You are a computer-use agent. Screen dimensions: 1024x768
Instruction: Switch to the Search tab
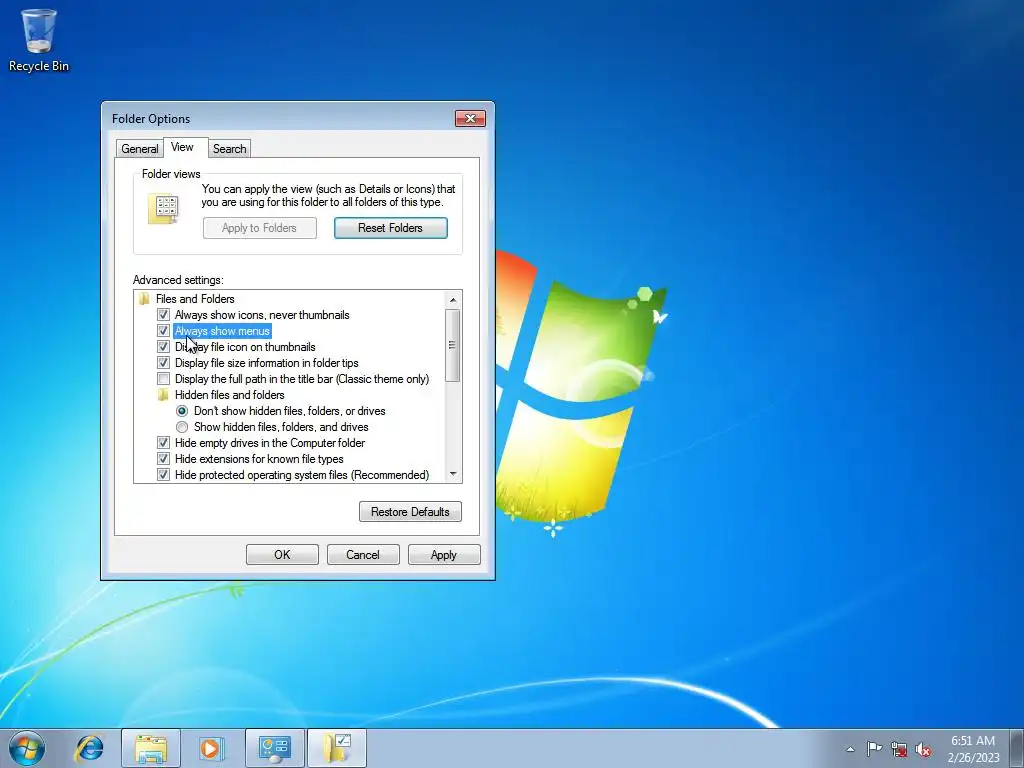tap(229, 149)
